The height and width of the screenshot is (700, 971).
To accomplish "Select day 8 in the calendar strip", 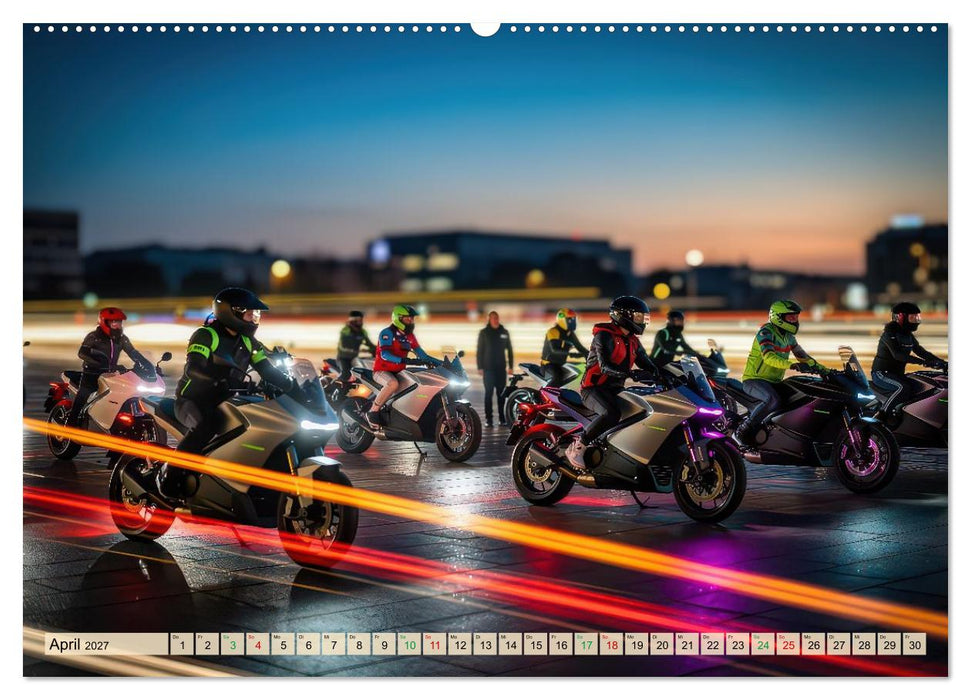I will [x=359, y=644].
